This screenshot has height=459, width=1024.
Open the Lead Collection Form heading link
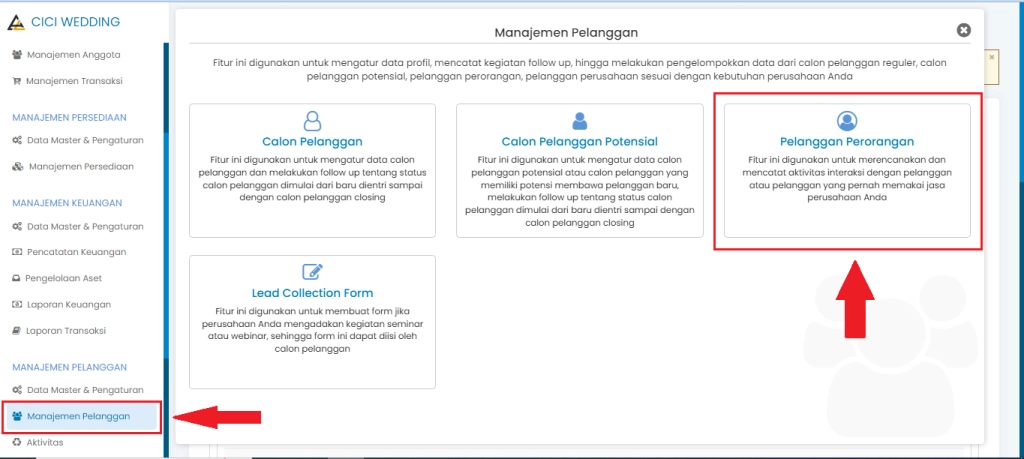(x=312, y=293)
